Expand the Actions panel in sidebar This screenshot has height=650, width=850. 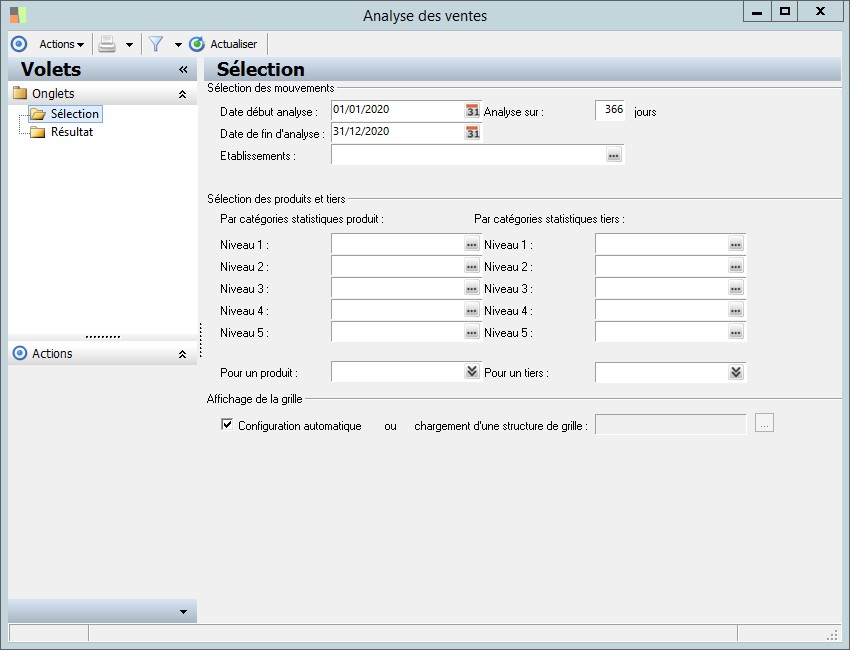(x=182, y=354)
